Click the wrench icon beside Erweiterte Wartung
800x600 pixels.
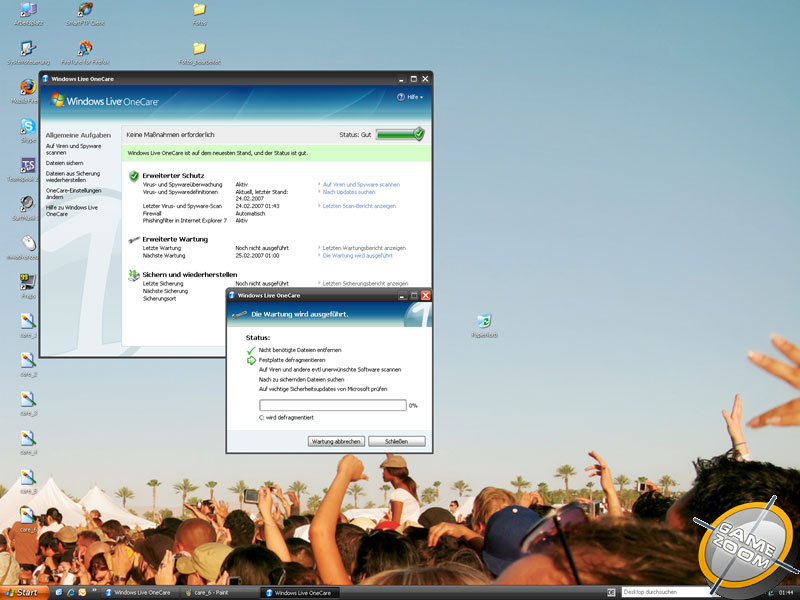tap(134, 239)
